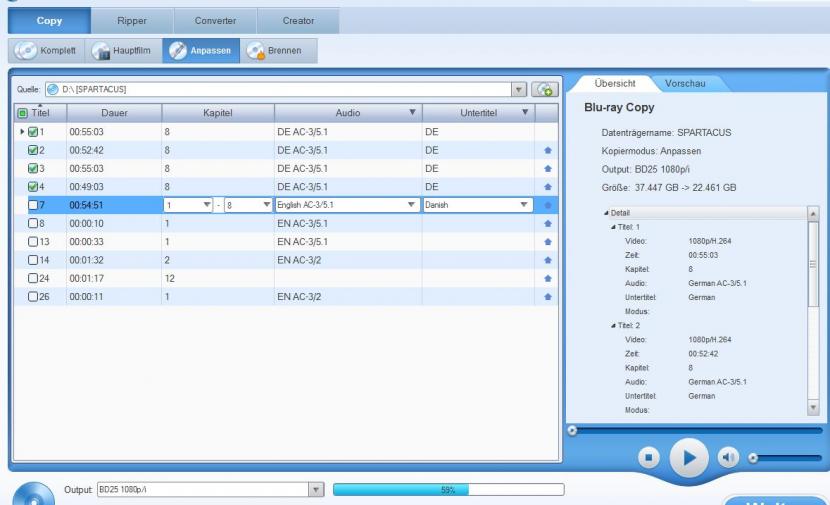830x505 pixels.
Task: Select the Hauptfilm copy mode
Action: [125, 50]
